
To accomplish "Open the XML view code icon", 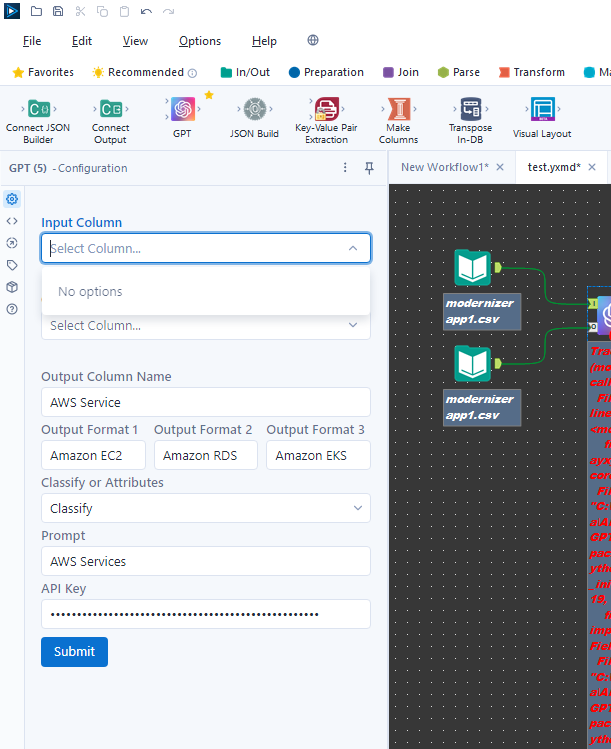I will 12,221.
